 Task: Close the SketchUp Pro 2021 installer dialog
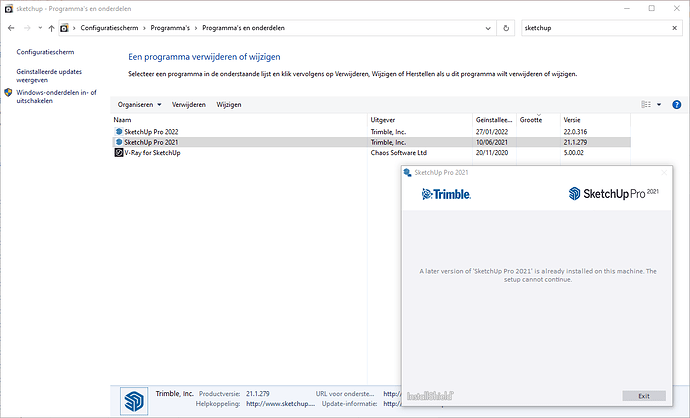(x=664, y=172)
